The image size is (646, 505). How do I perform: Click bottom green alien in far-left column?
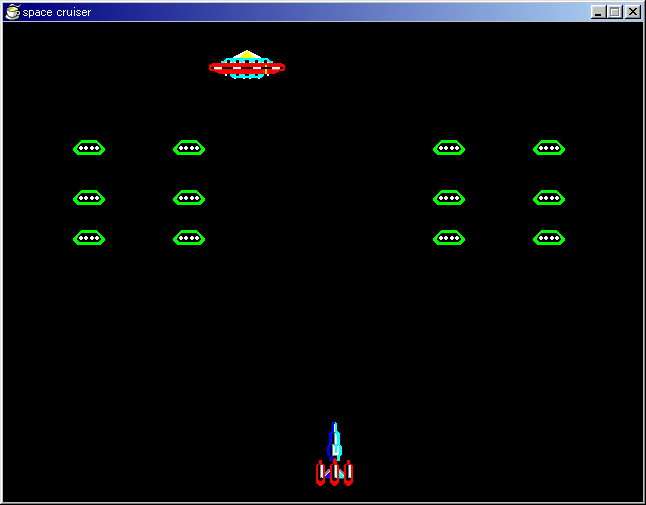coord(89,238)
